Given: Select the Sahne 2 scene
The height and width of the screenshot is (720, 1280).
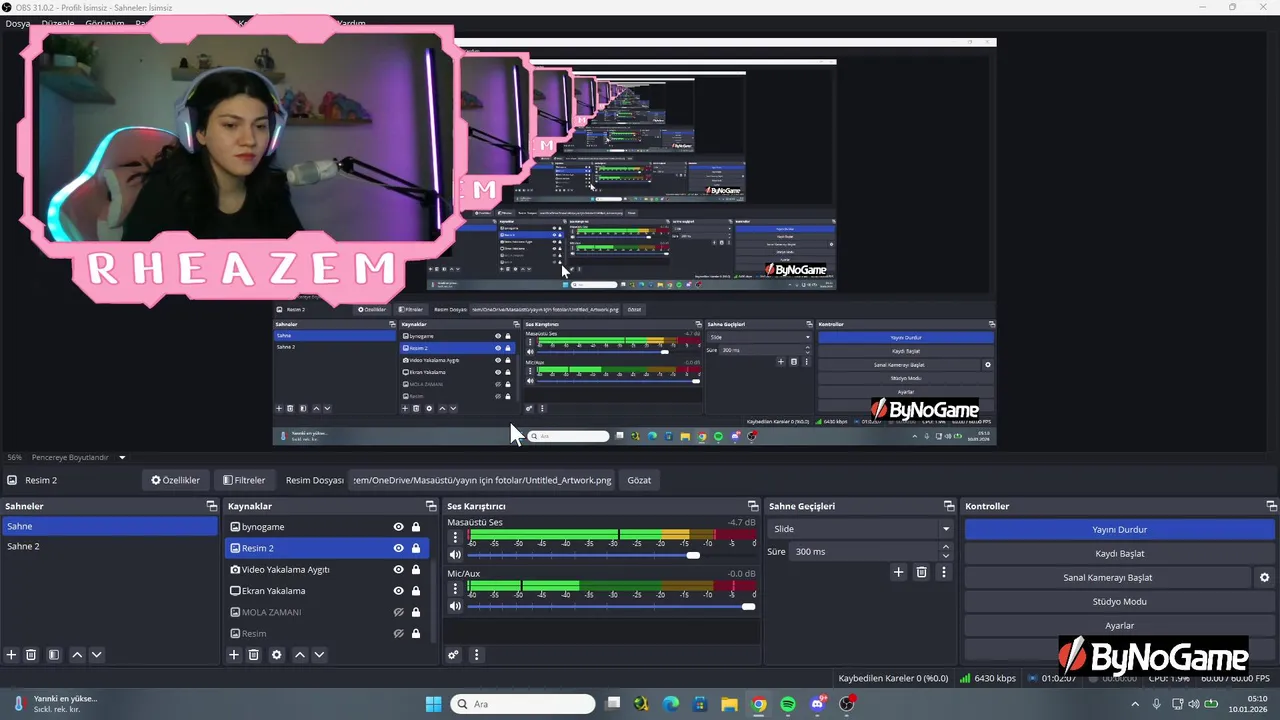Looking at the screenshot, I should [x=109, y=547].
